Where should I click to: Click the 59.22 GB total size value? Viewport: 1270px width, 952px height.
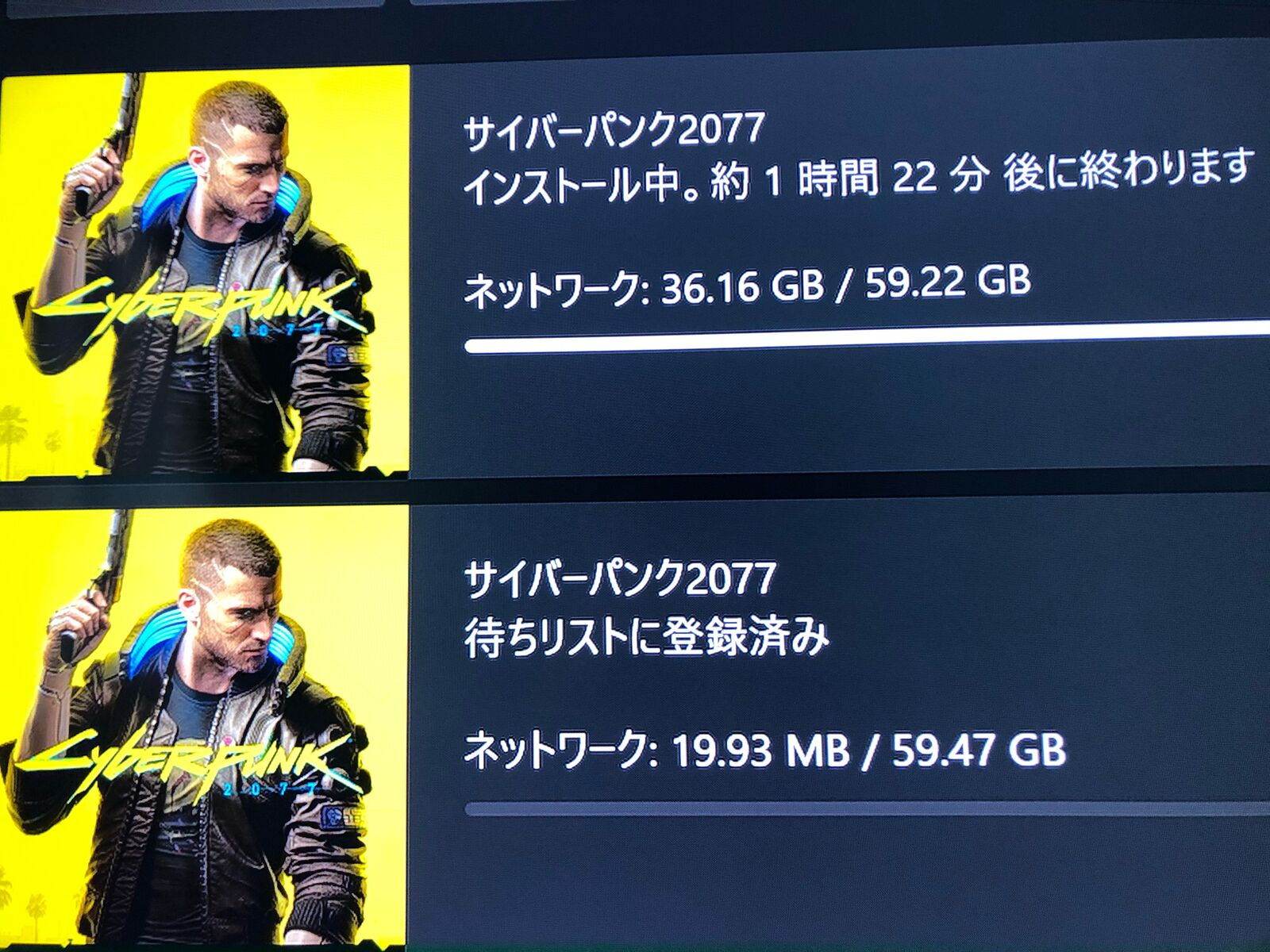coord(948,280)
